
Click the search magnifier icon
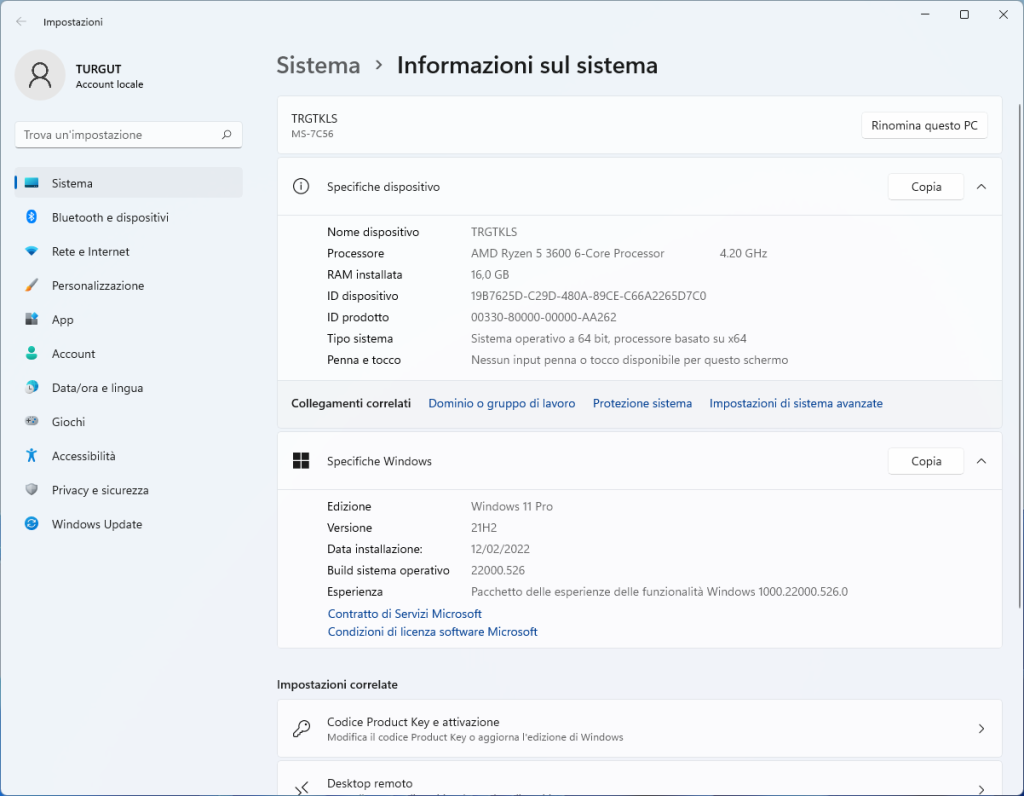click(227, 135)
